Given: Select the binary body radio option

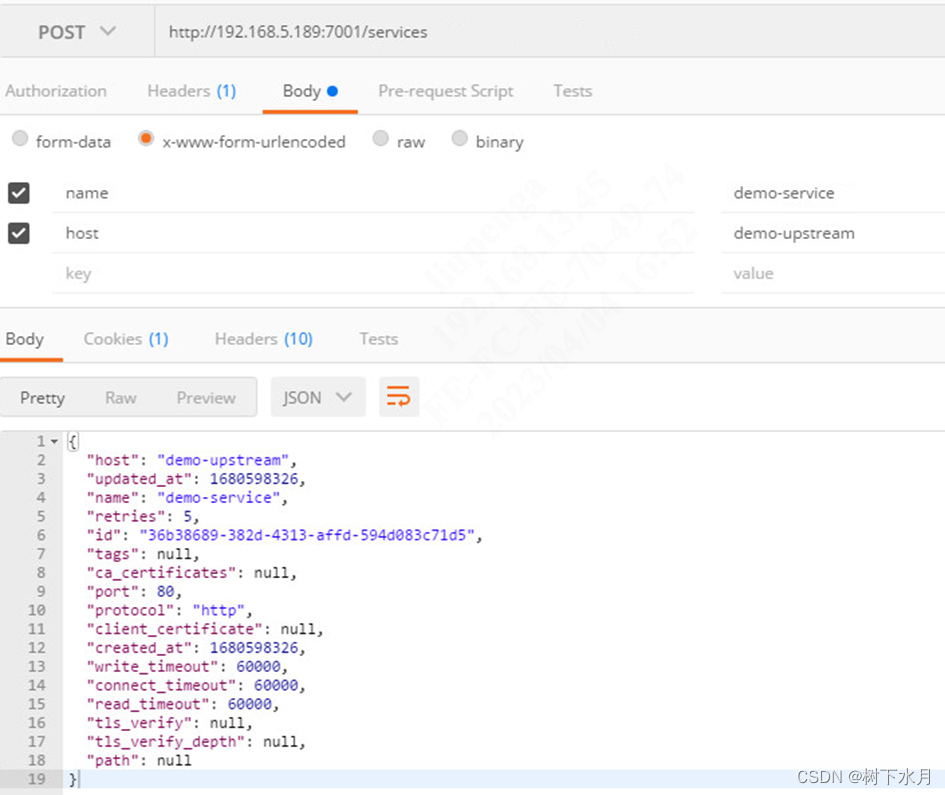Looking at the screenshot, I should point(459,139).
